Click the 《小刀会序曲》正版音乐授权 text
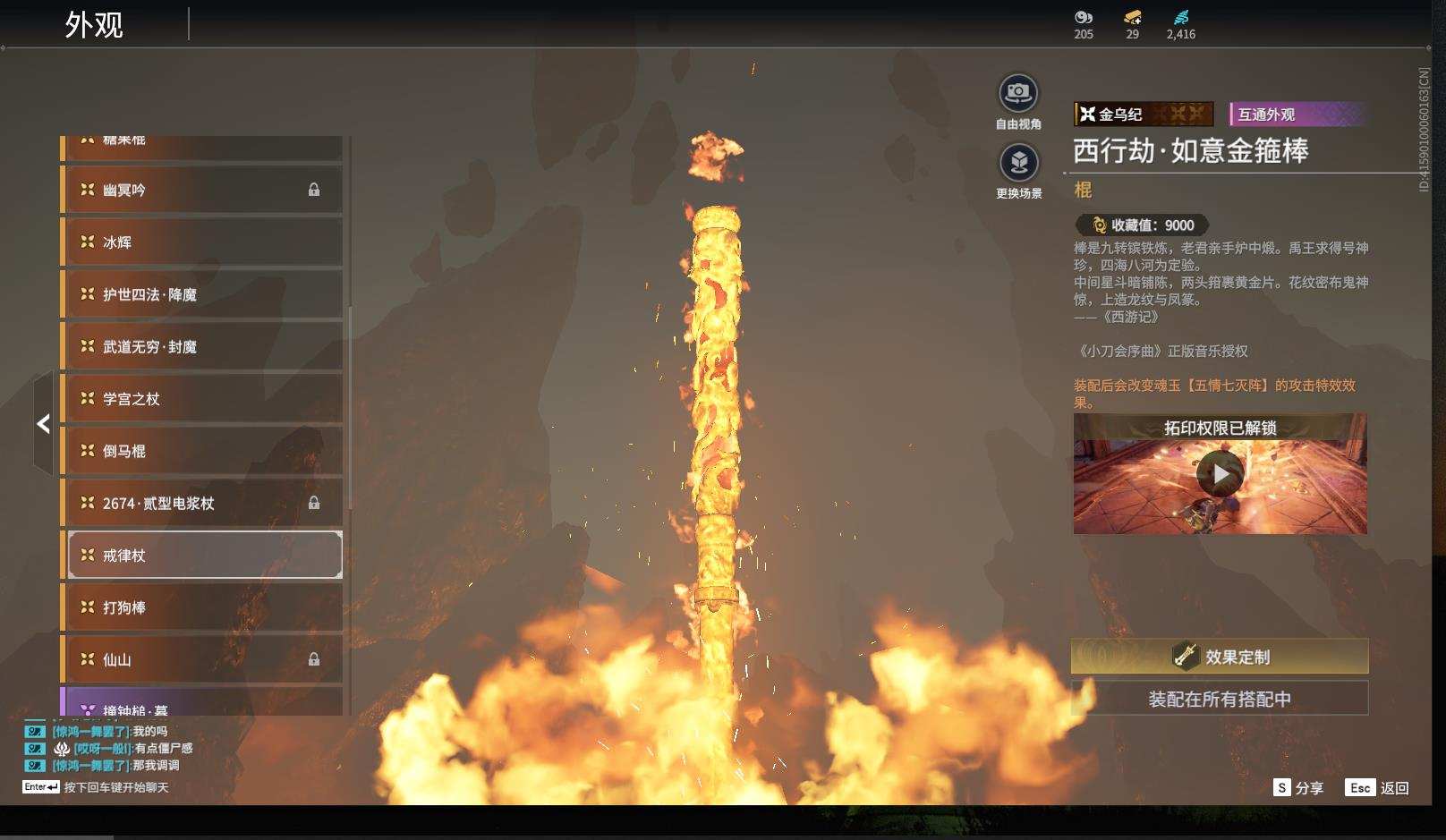The height and width of the screenshot is (840, 1446). pyautogui.click(x=1161, y=351)
